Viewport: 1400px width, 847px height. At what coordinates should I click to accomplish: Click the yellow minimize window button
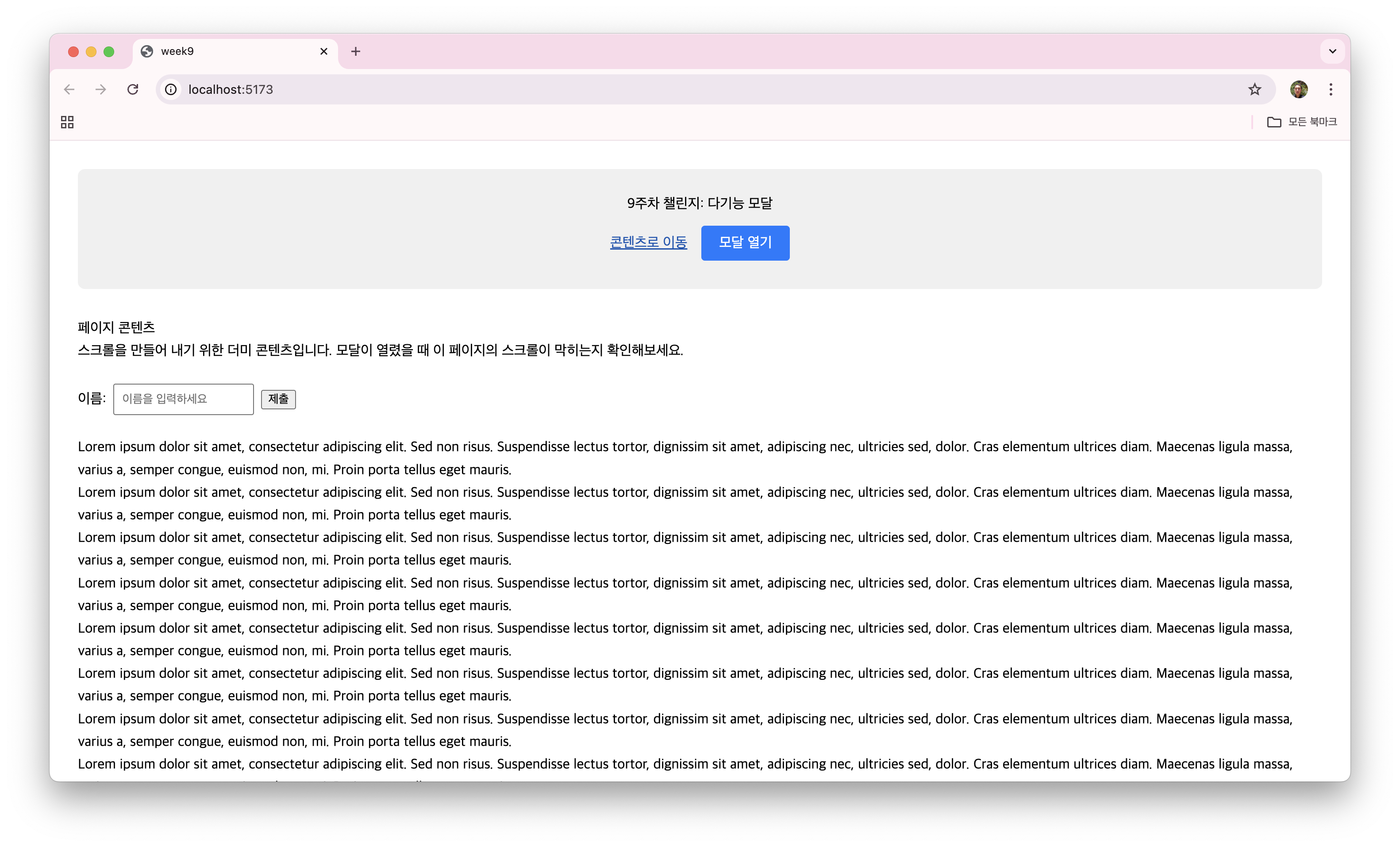pos(91,52)
